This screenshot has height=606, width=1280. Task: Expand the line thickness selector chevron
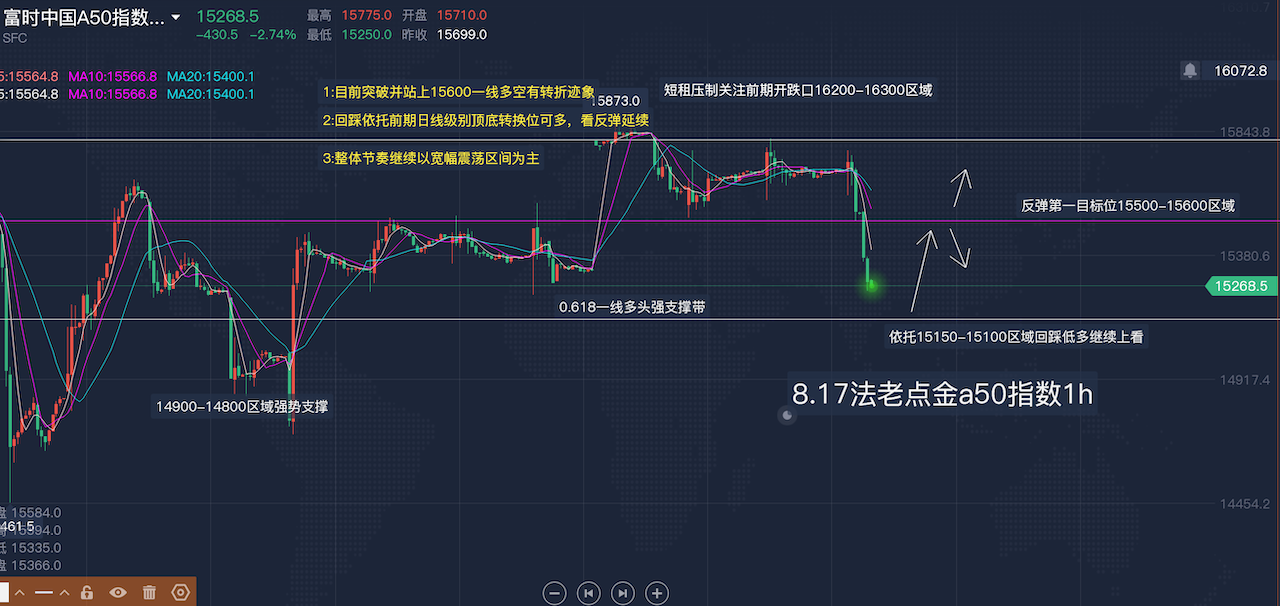tap(64, 592)
